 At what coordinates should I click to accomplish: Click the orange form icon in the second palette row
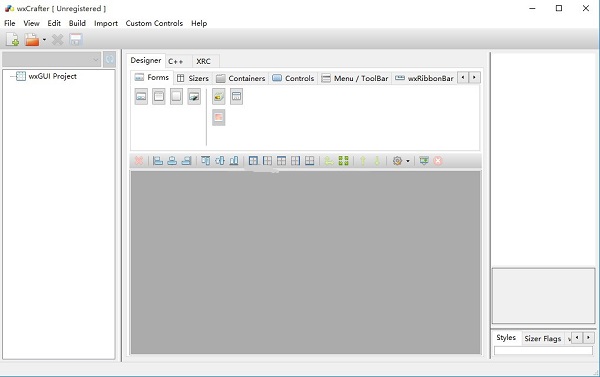point(218,117)
